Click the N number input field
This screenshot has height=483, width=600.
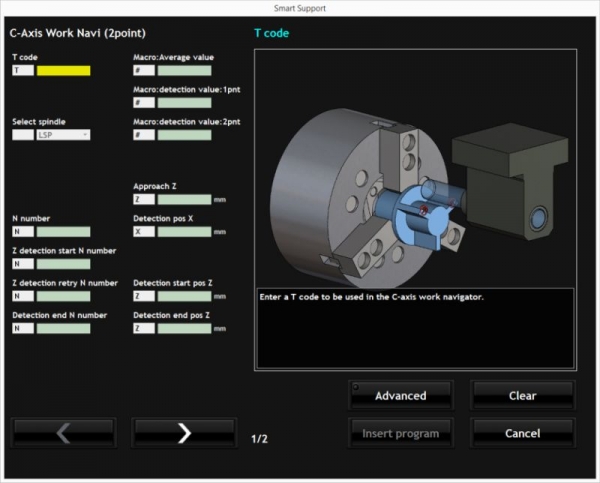pyautogui.click(x=63, y=231)
